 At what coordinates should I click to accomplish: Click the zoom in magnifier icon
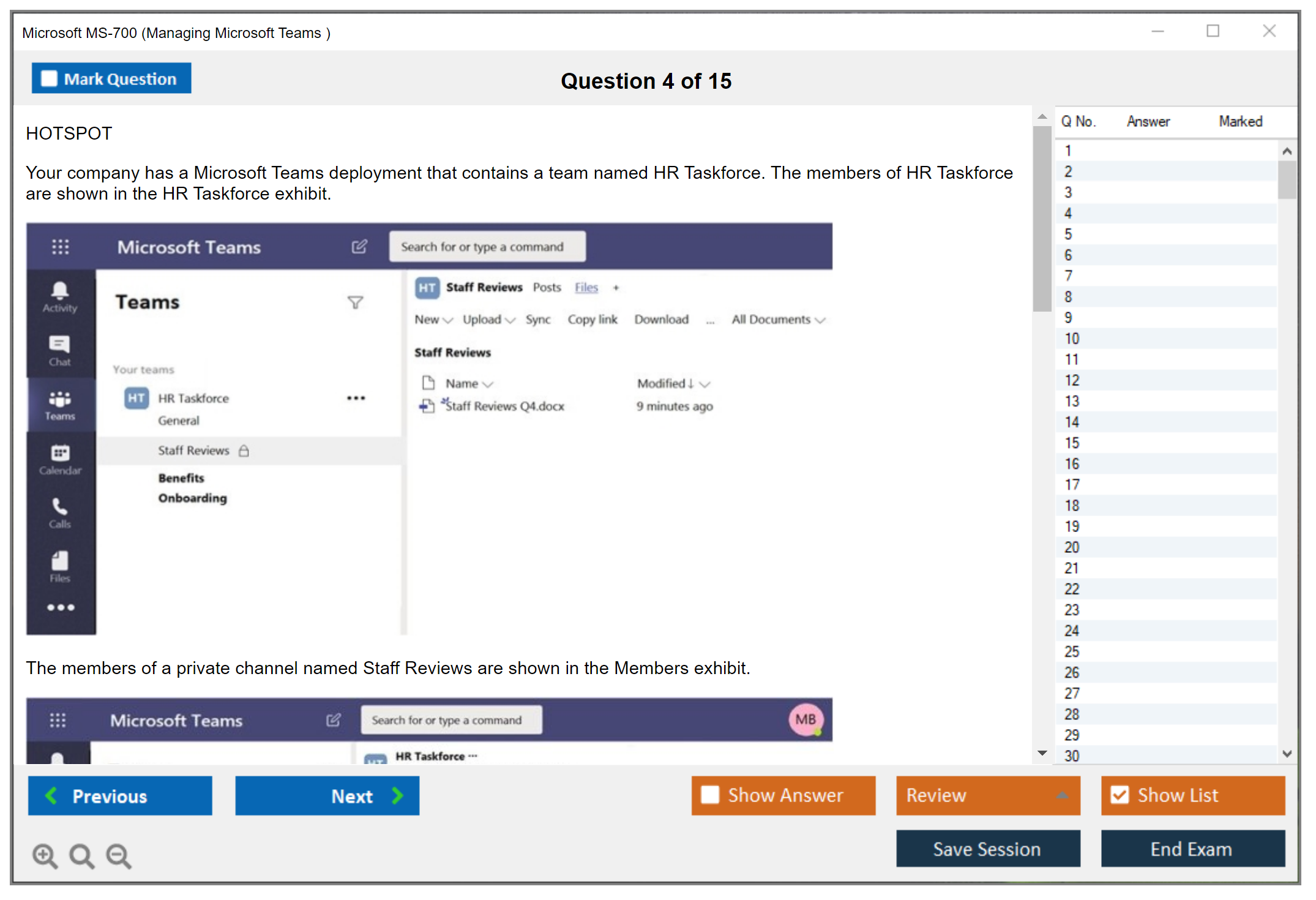(45, 855)
